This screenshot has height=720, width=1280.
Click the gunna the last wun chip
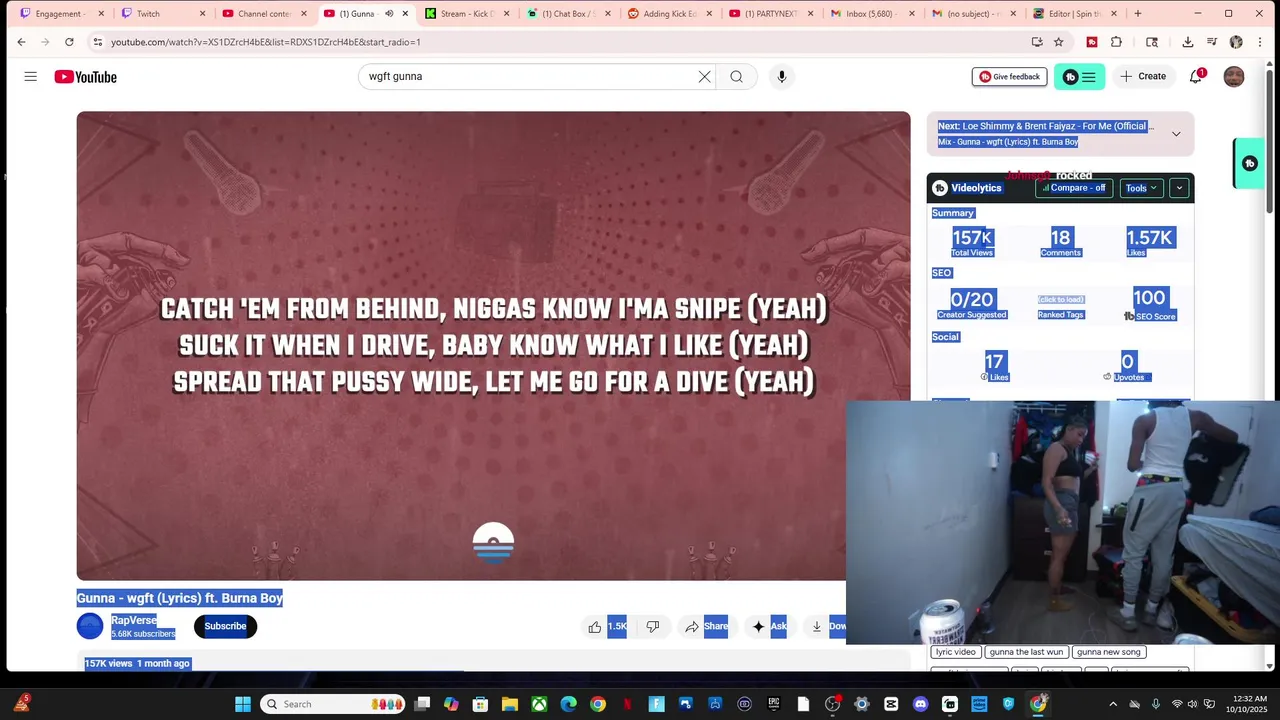pos(1026,652)
